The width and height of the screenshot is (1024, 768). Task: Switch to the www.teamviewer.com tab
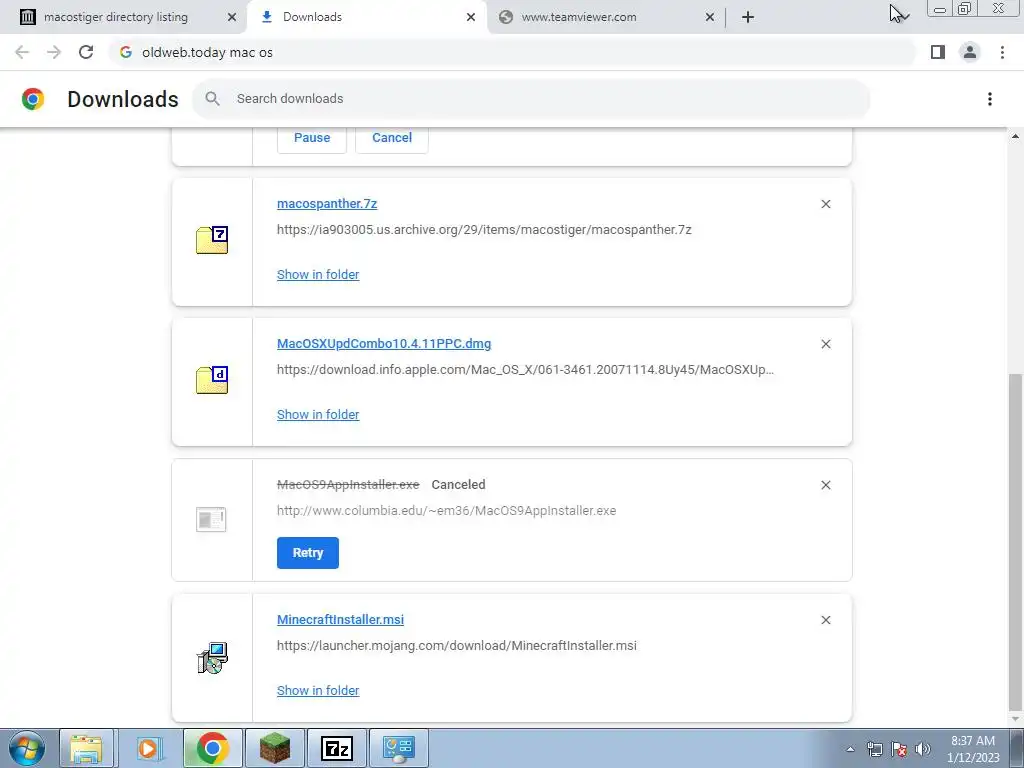coord(579,17)
